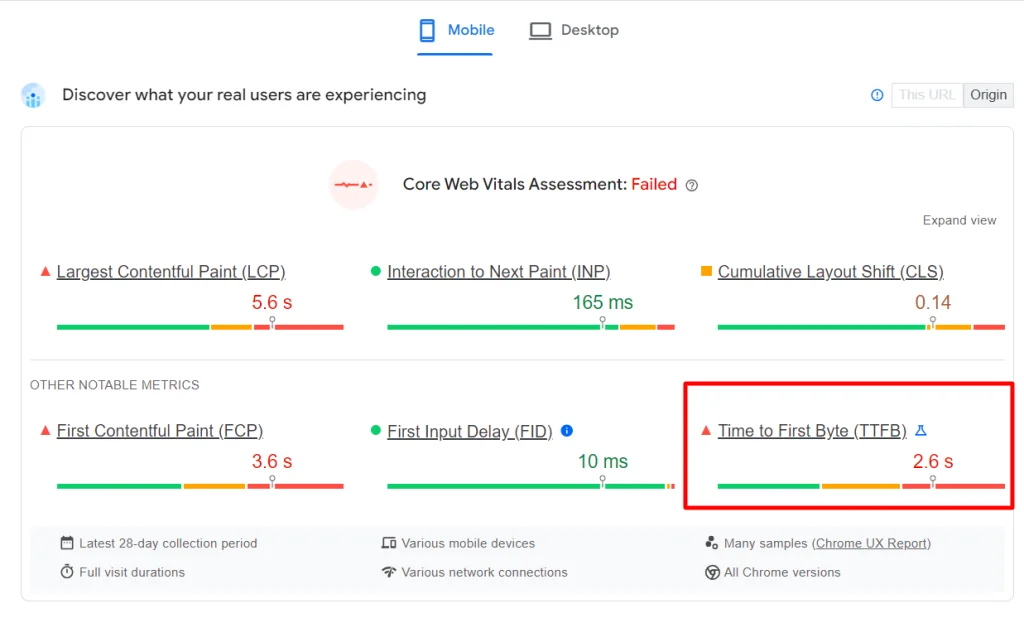Click the 'Latest 28-day collection period' text
This screenshot has height=618, width=1024.
point(168,544)
